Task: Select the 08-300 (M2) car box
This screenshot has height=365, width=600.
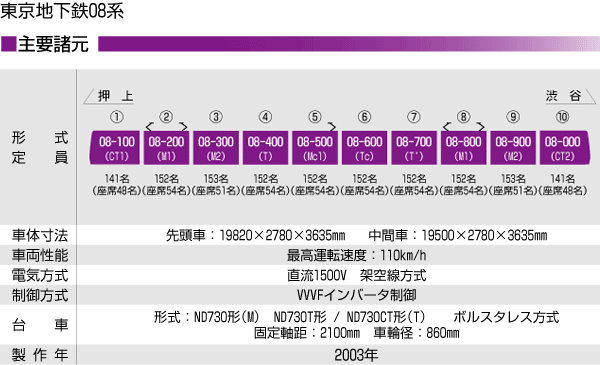Action: [x=216, y=148]
